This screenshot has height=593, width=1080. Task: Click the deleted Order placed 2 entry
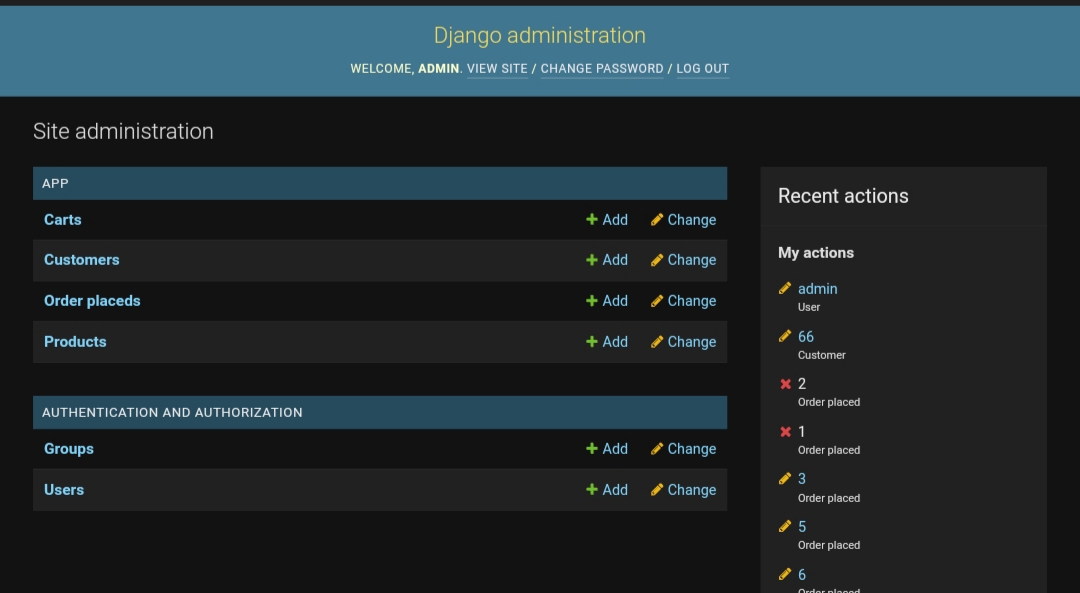pyautogui.click(x=802, y=384)
